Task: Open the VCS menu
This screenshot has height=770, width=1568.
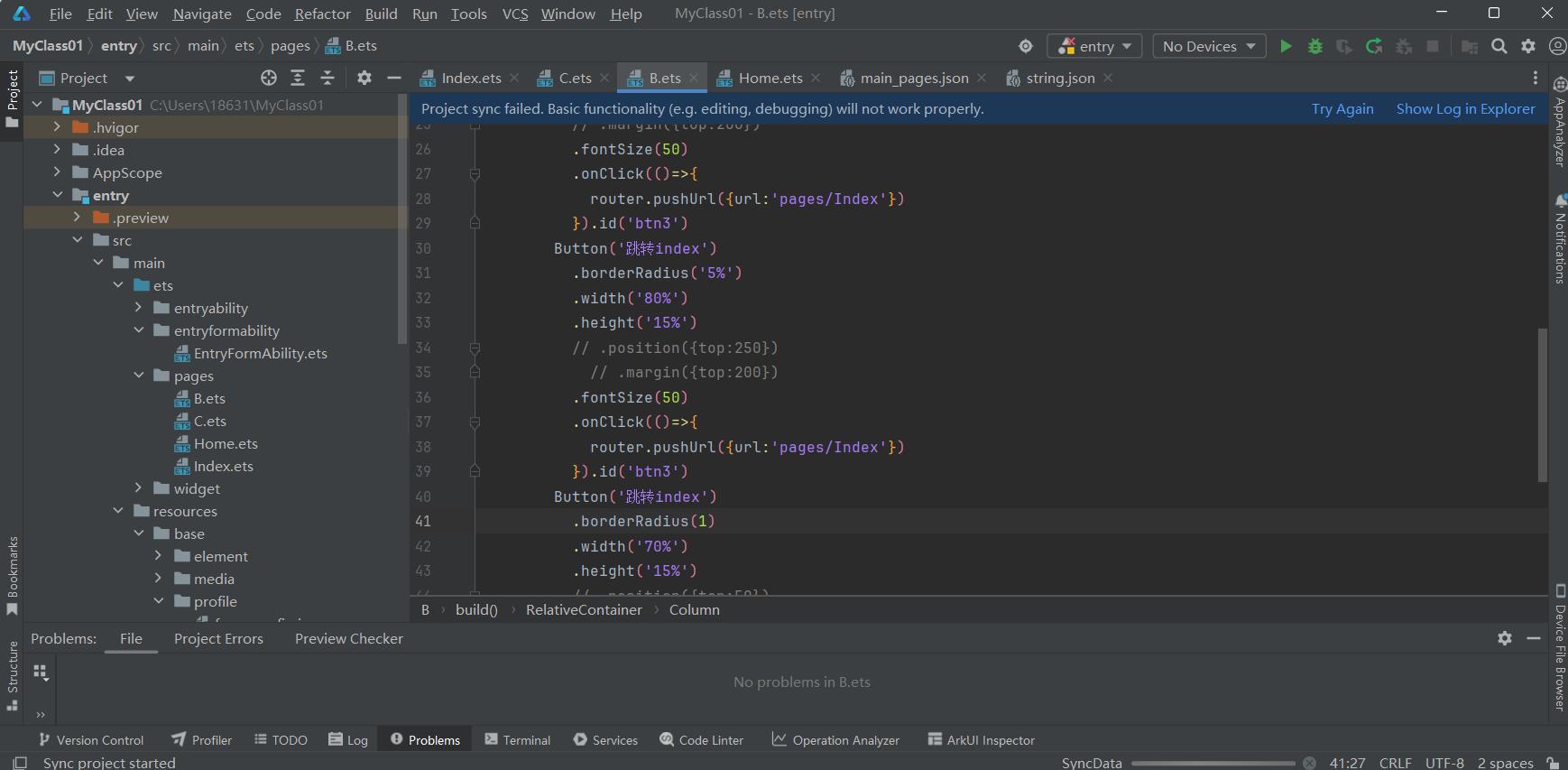Action: point(515,14)
